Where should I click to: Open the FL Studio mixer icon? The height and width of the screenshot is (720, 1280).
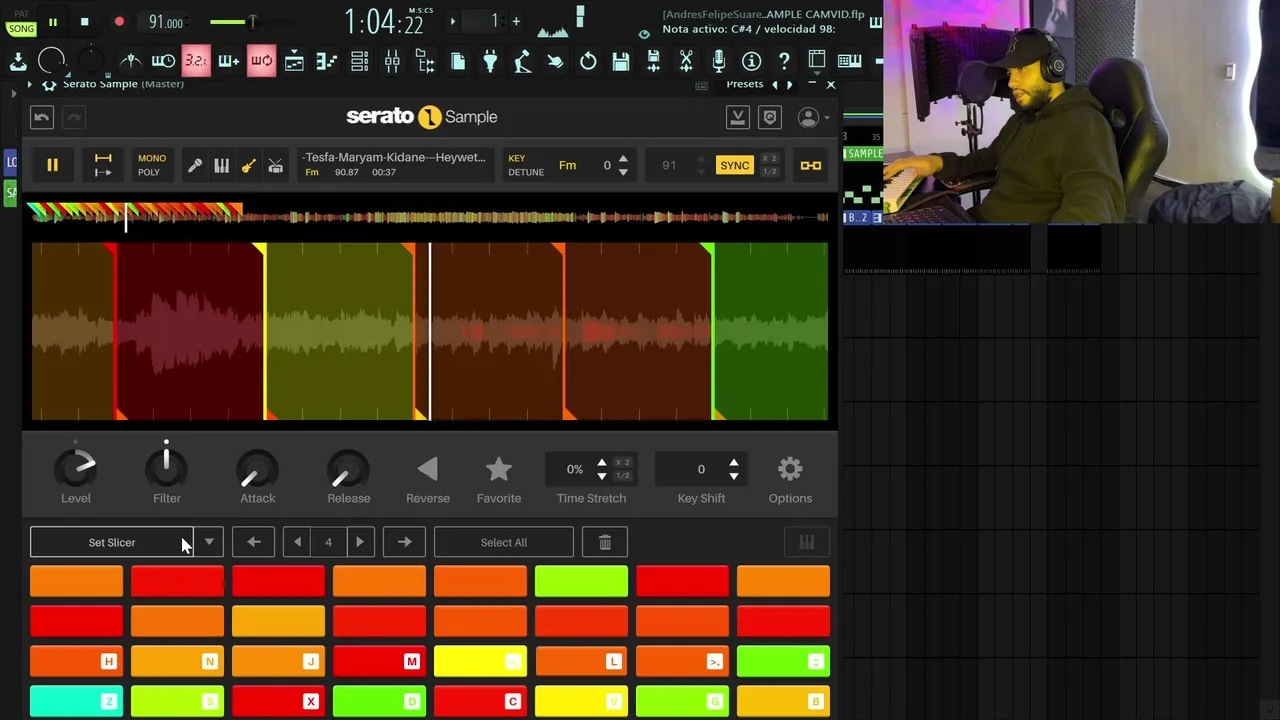point(392,62)
